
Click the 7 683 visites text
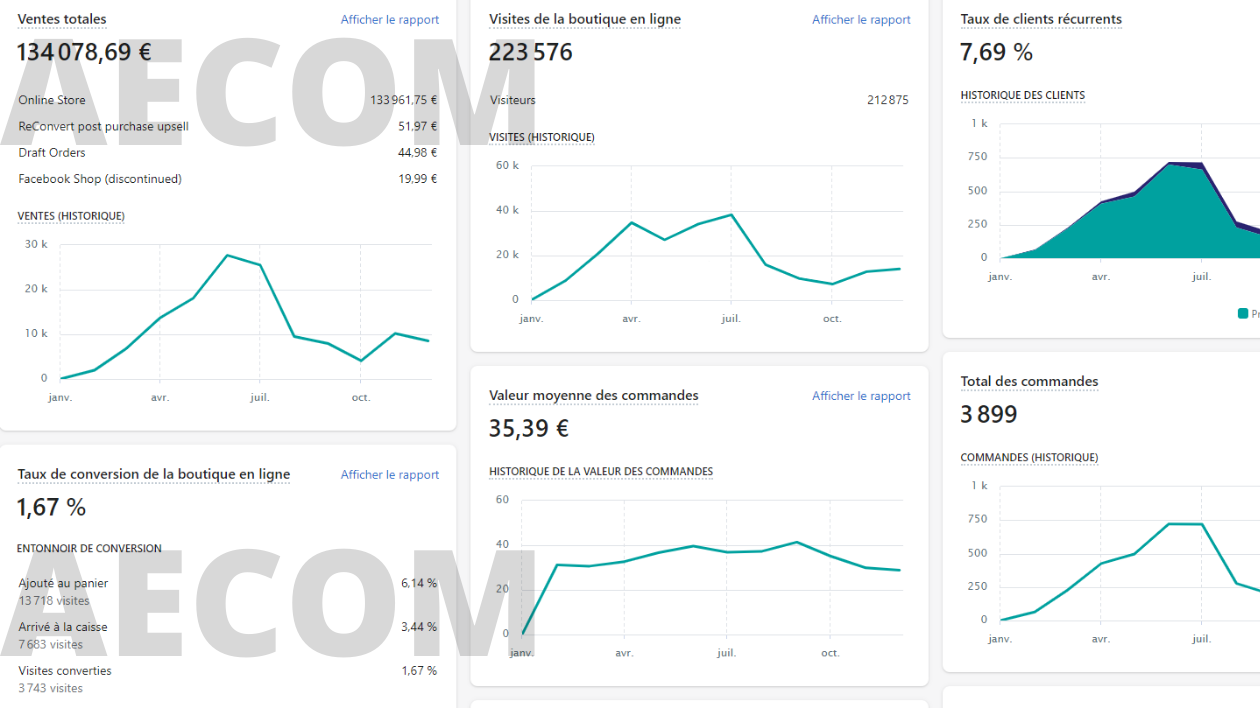click(51, 645)
